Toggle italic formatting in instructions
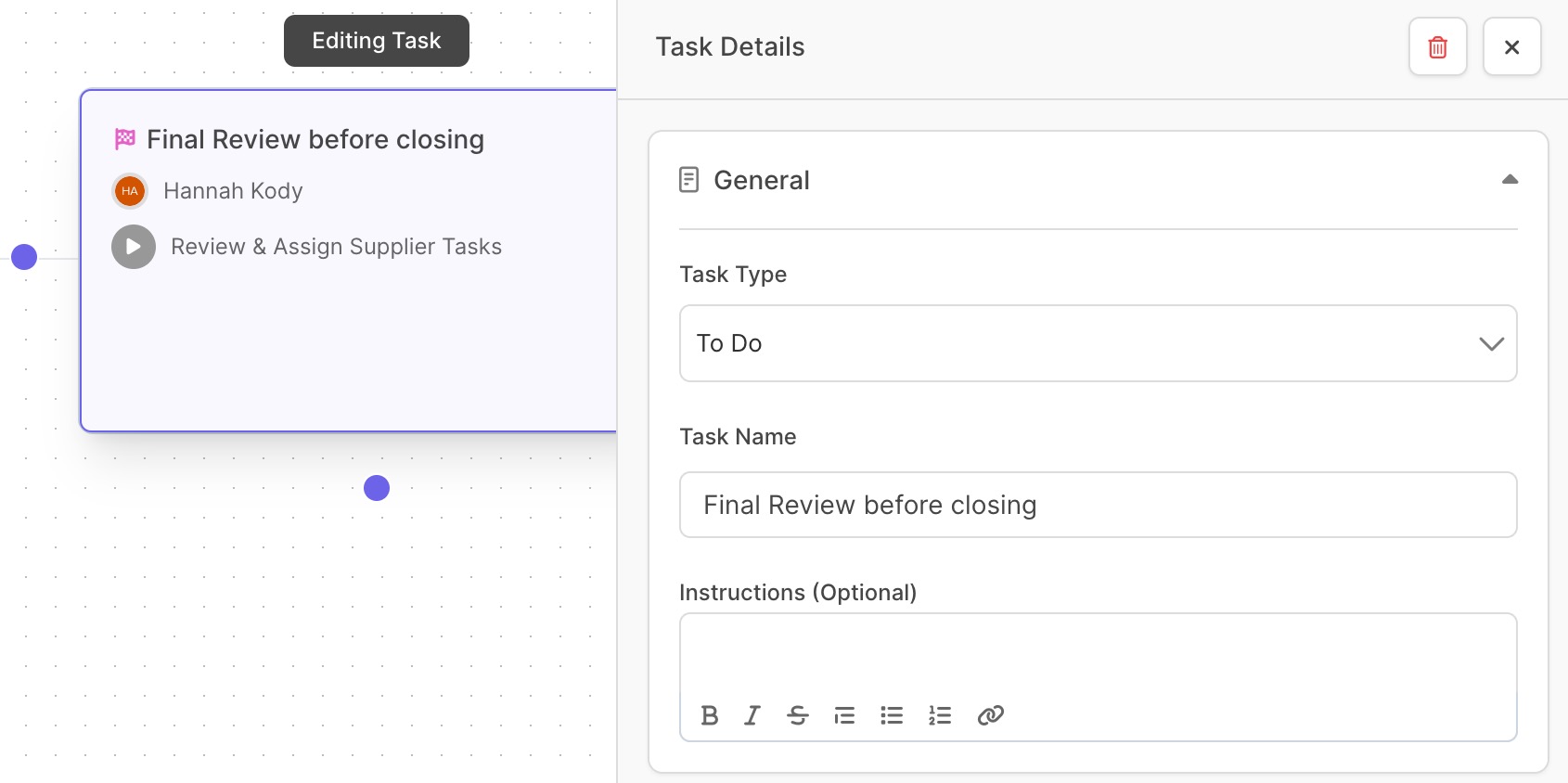This screenshot has width=1568, height=783. 752,715
